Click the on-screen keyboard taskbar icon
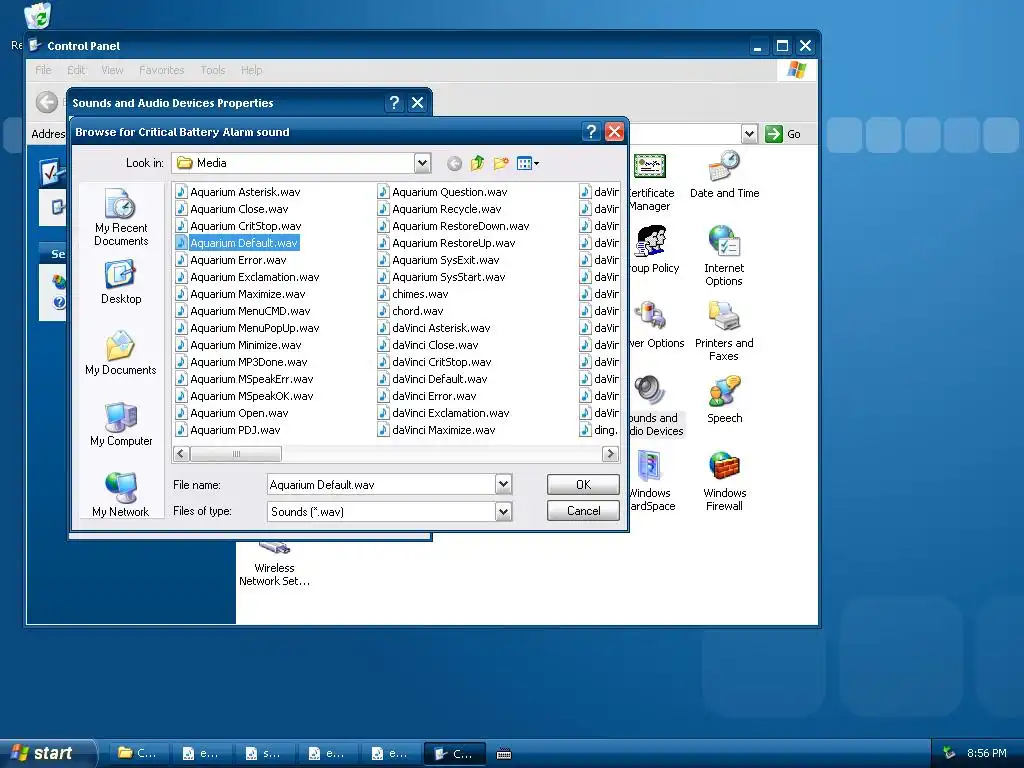Screen dimensions: 1024x768 (x=504, y=754)
